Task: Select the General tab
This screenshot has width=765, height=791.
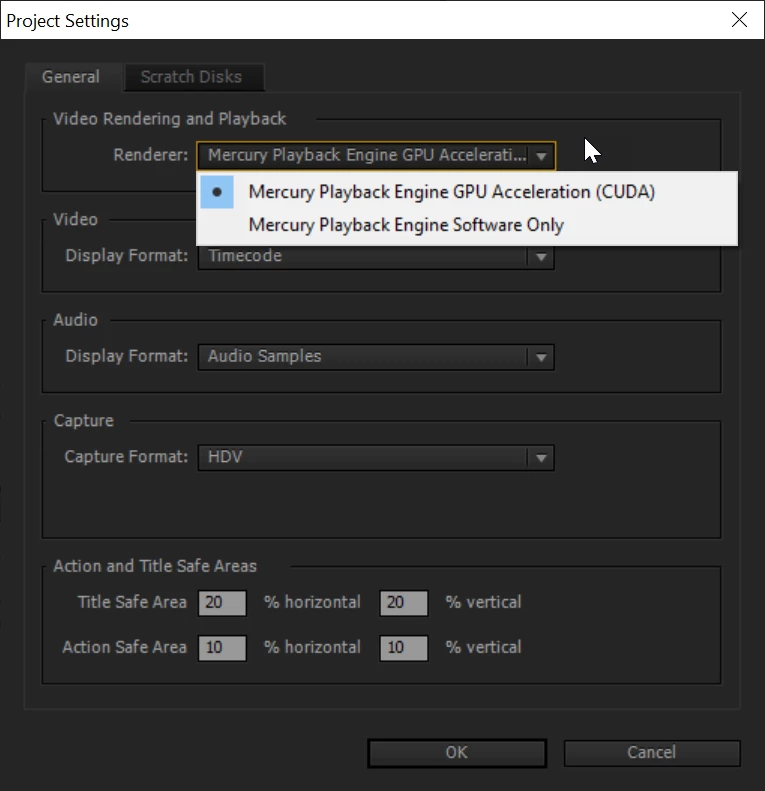Action: point(72,77)
